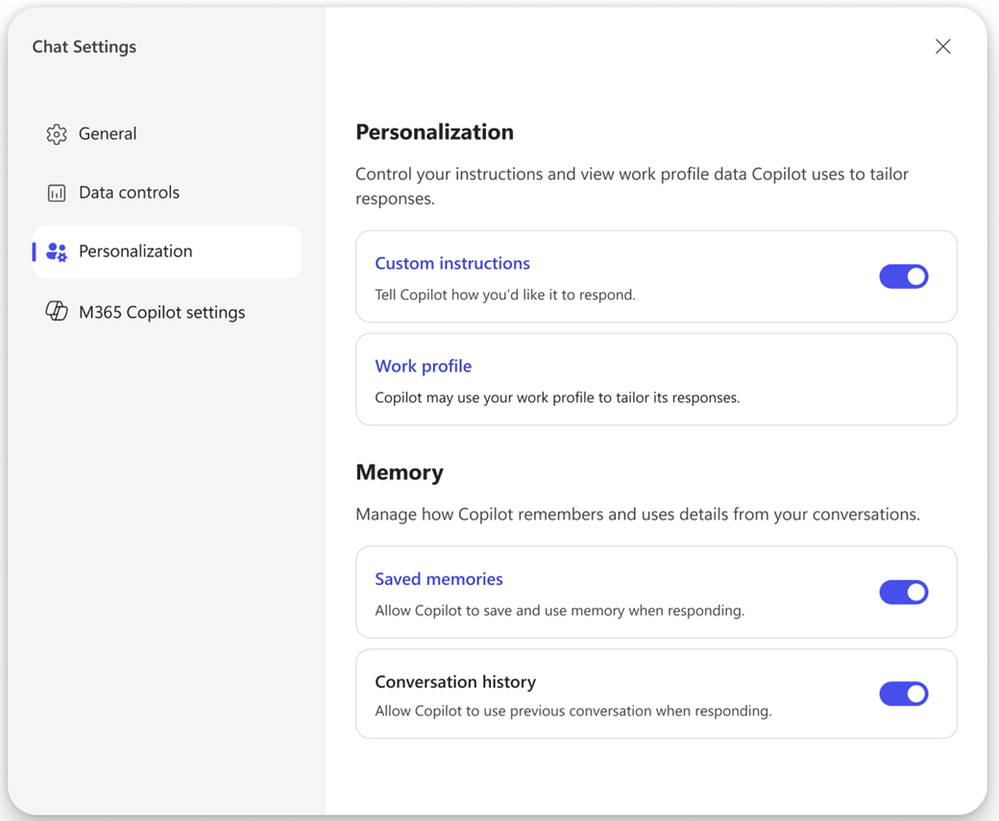Viewport: 999px width, 821px height.
Task: Click the Personalization people icon in sidebar
Action: pos(57,252)
